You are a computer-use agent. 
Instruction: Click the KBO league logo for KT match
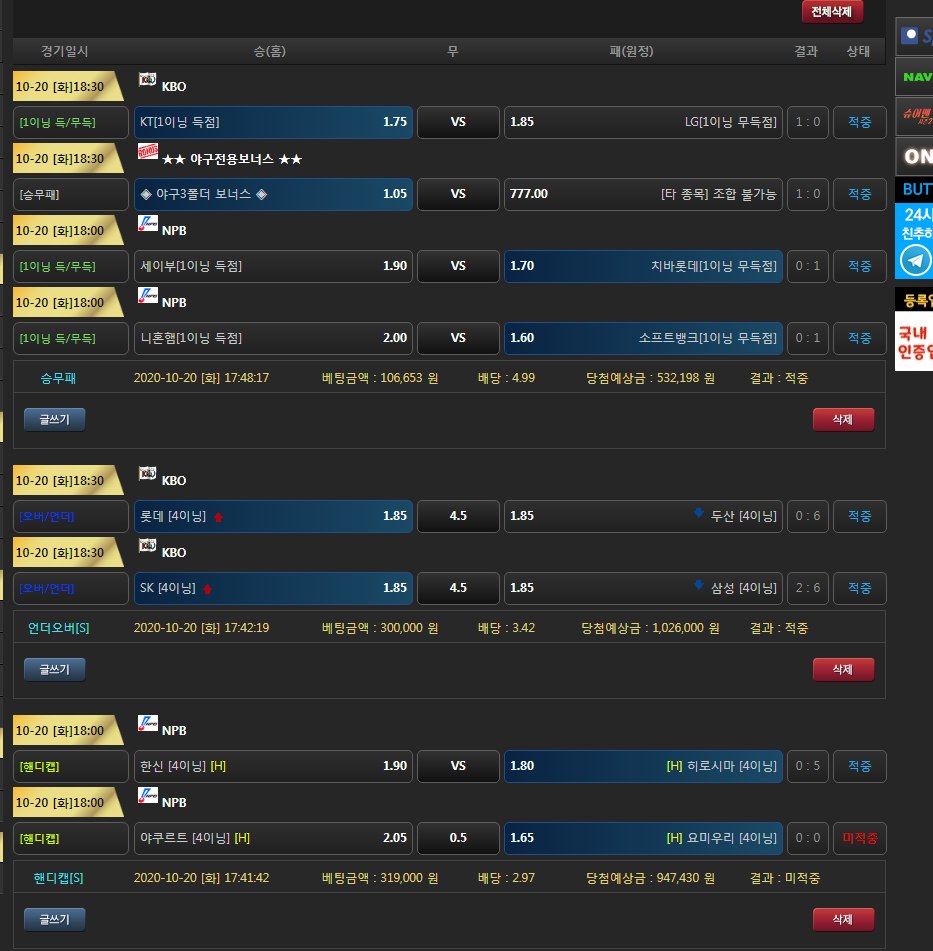[147, 80]
